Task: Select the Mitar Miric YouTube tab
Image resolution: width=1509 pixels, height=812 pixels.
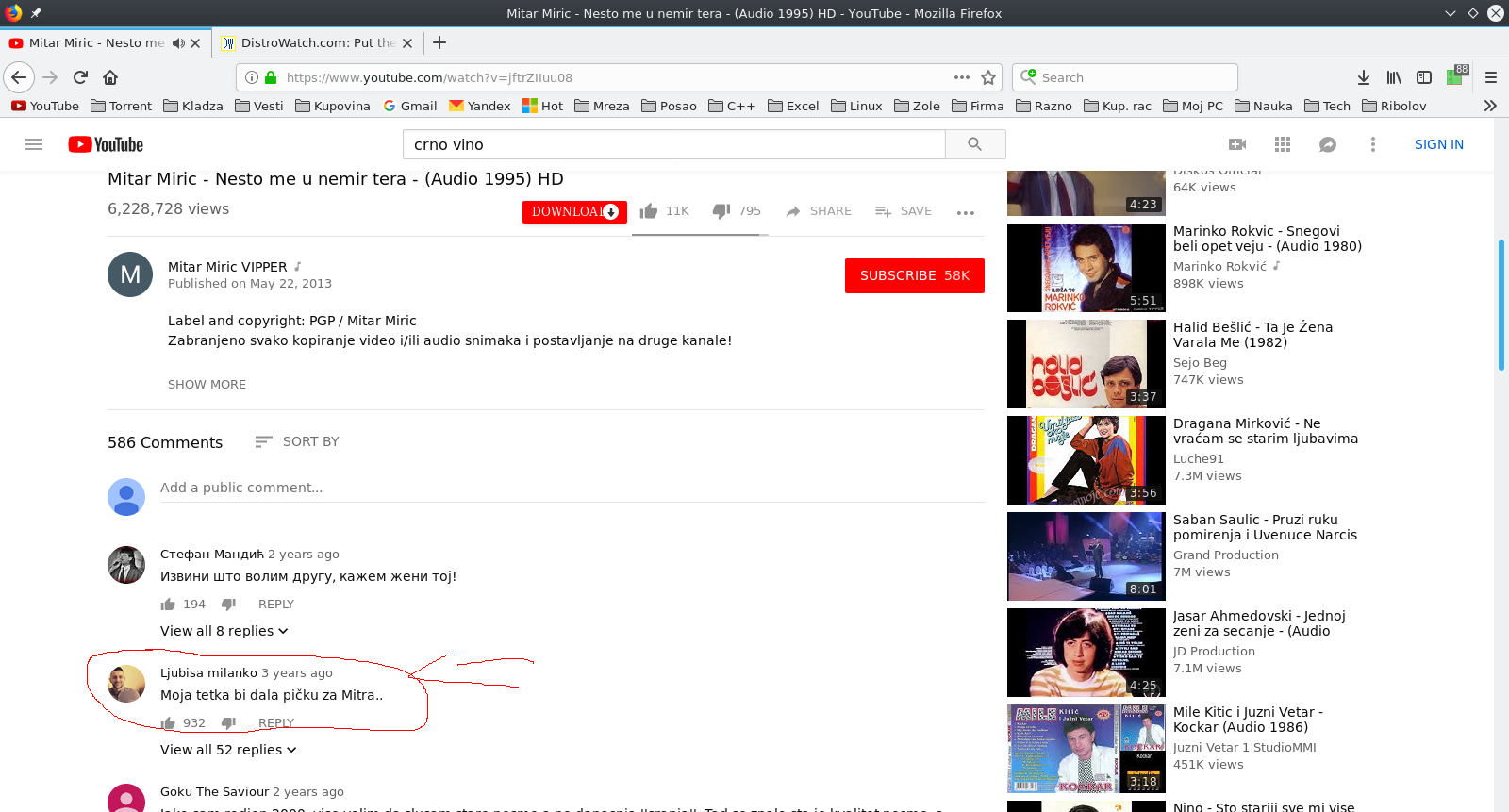Action: click(94, 43)
